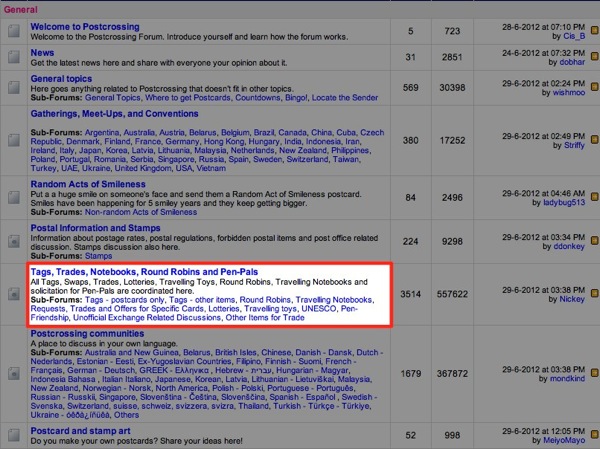Go to last post icon in Welcome row

[595, 30]
